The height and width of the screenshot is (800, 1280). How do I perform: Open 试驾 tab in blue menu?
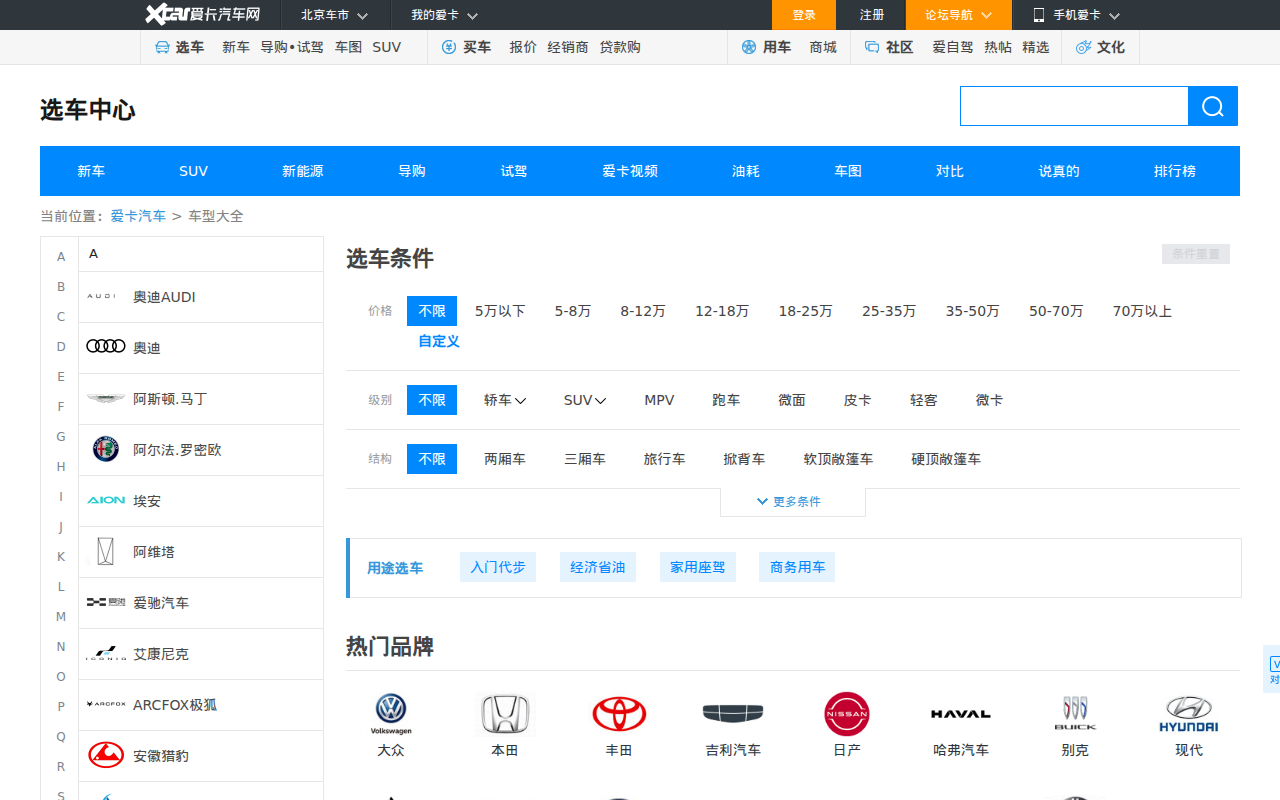[x=514, y=171]
